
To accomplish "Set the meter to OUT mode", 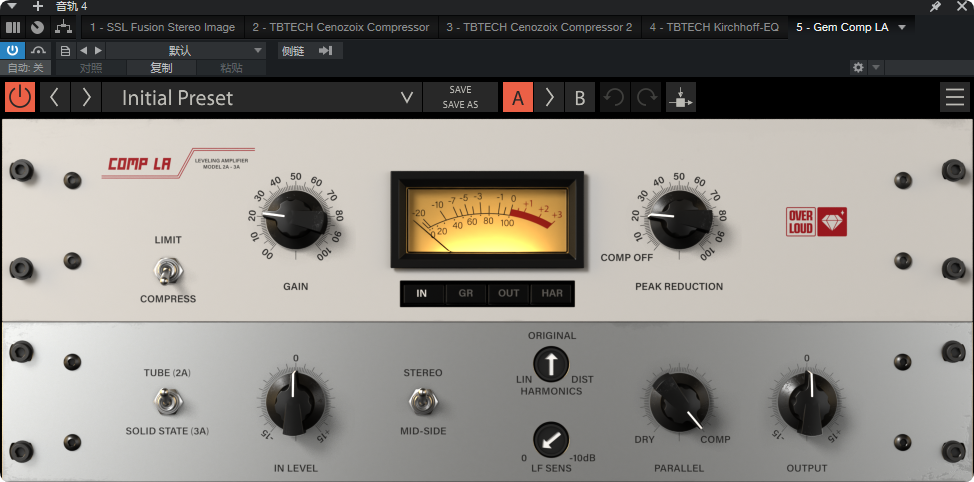I will pyautogui.click(x=509, y=293).
